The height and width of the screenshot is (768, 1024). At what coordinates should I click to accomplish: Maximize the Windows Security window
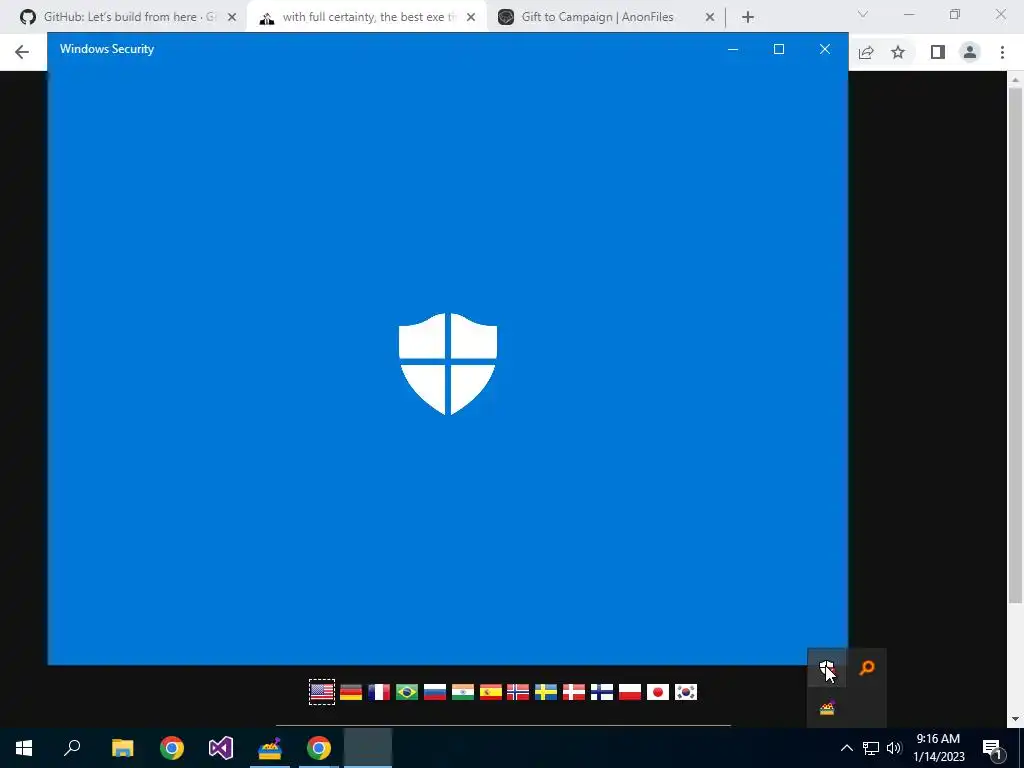pos(778,49)
